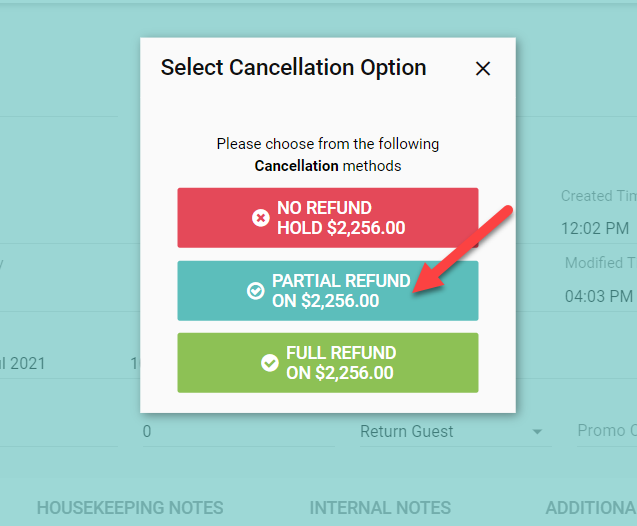Pick FULL REFUND ON $2,256.00
The height and width of the screenshot is (526, 637).
328,362
